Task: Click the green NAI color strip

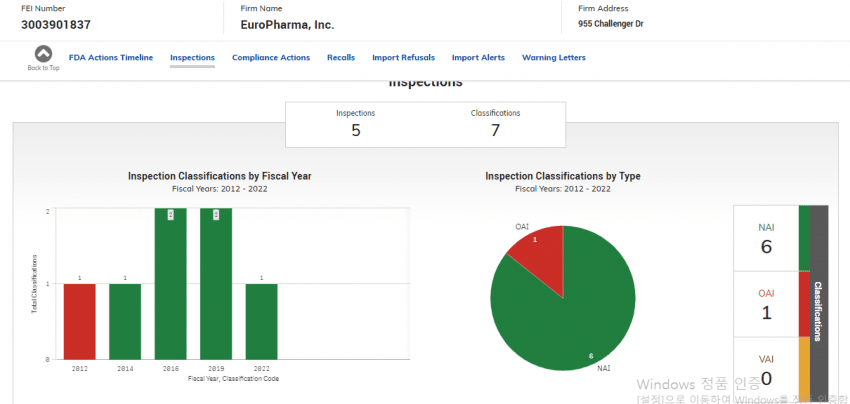Action: click(x=804, y=238)
